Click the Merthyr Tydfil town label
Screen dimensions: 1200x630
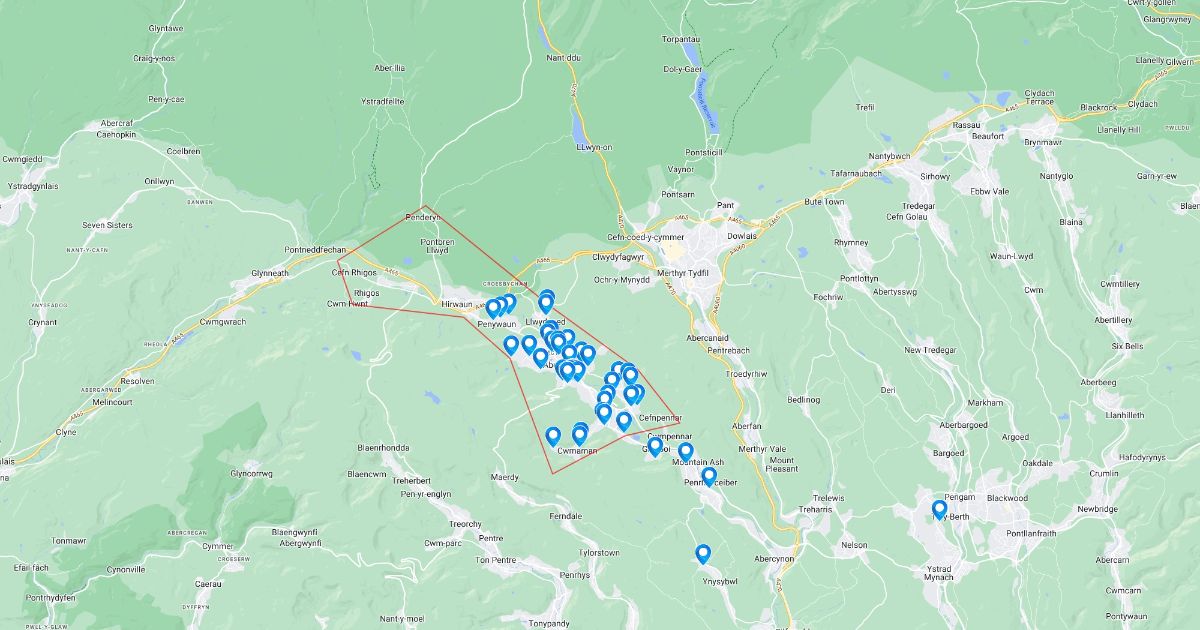[683, 273]
